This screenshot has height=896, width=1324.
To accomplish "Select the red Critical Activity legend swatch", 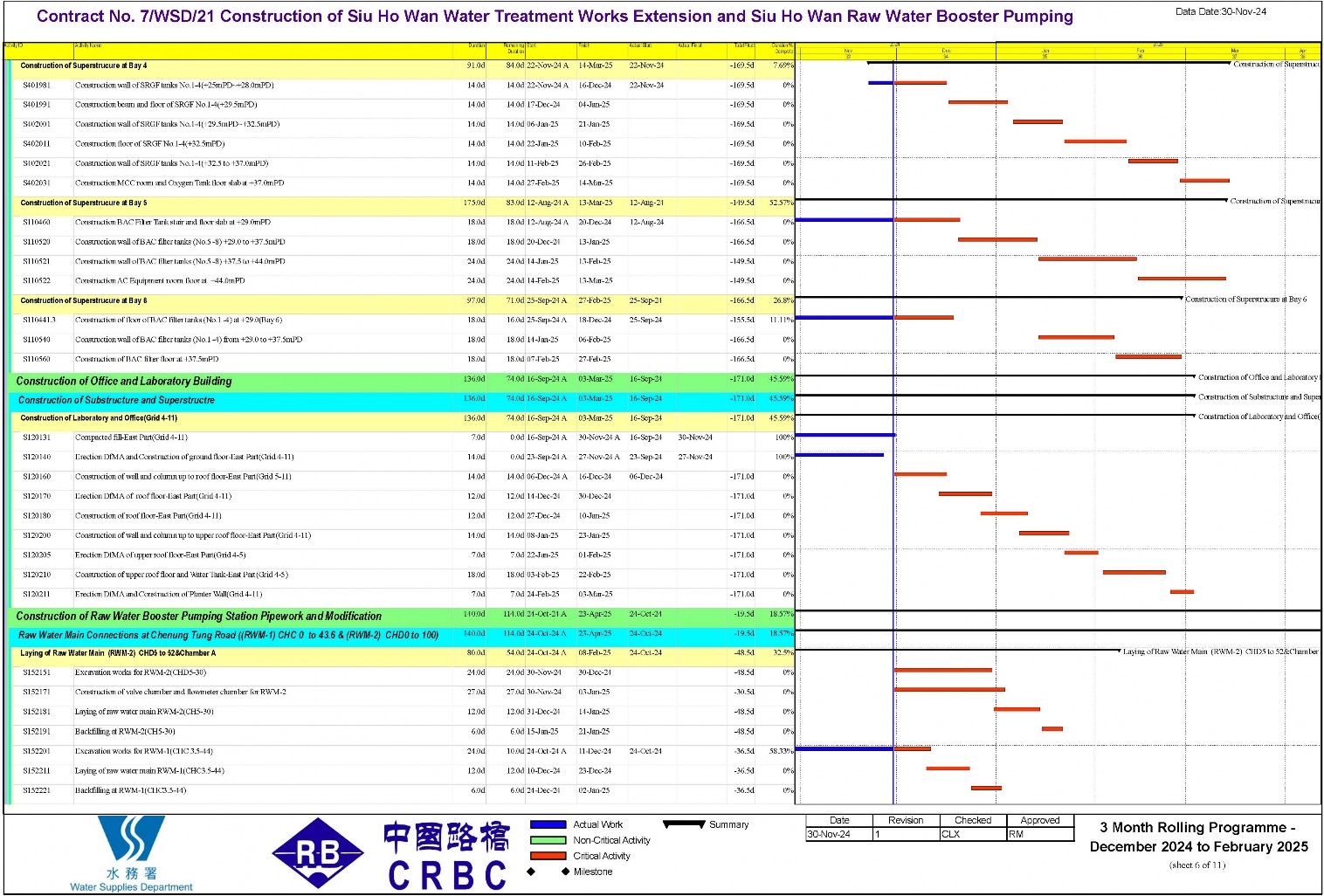I will point(548,856).
